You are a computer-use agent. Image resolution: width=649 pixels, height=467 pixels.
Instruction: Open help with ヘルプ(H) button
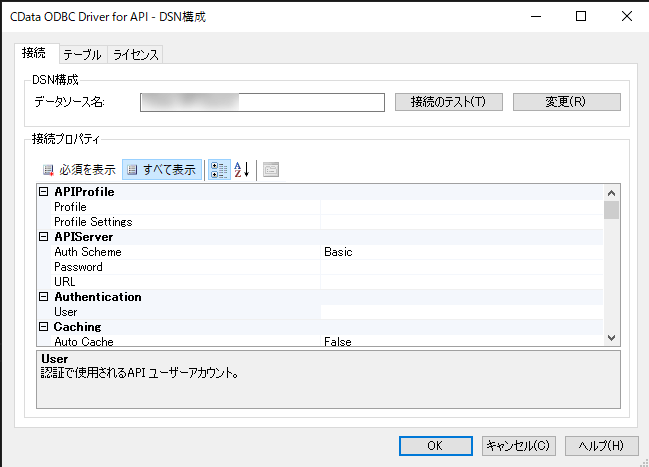601,446
